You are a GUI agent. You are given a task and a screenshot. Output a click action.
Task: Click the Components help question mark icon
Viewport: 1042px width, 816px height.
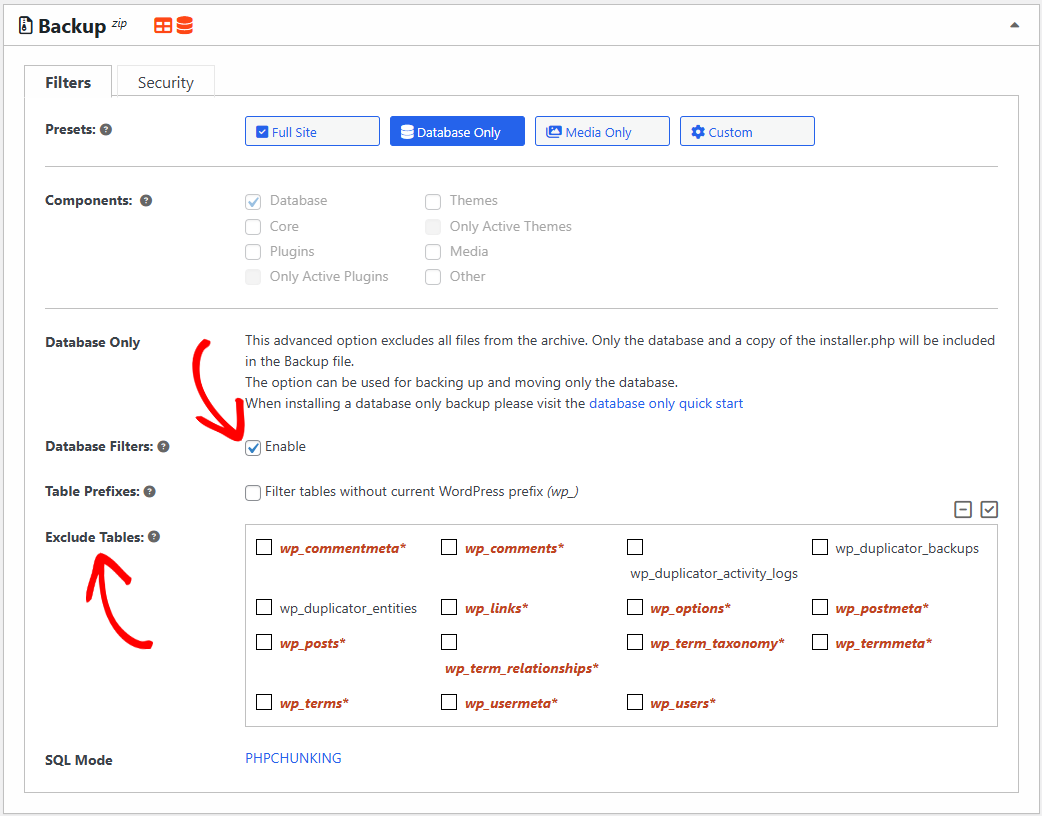(146, 201)
